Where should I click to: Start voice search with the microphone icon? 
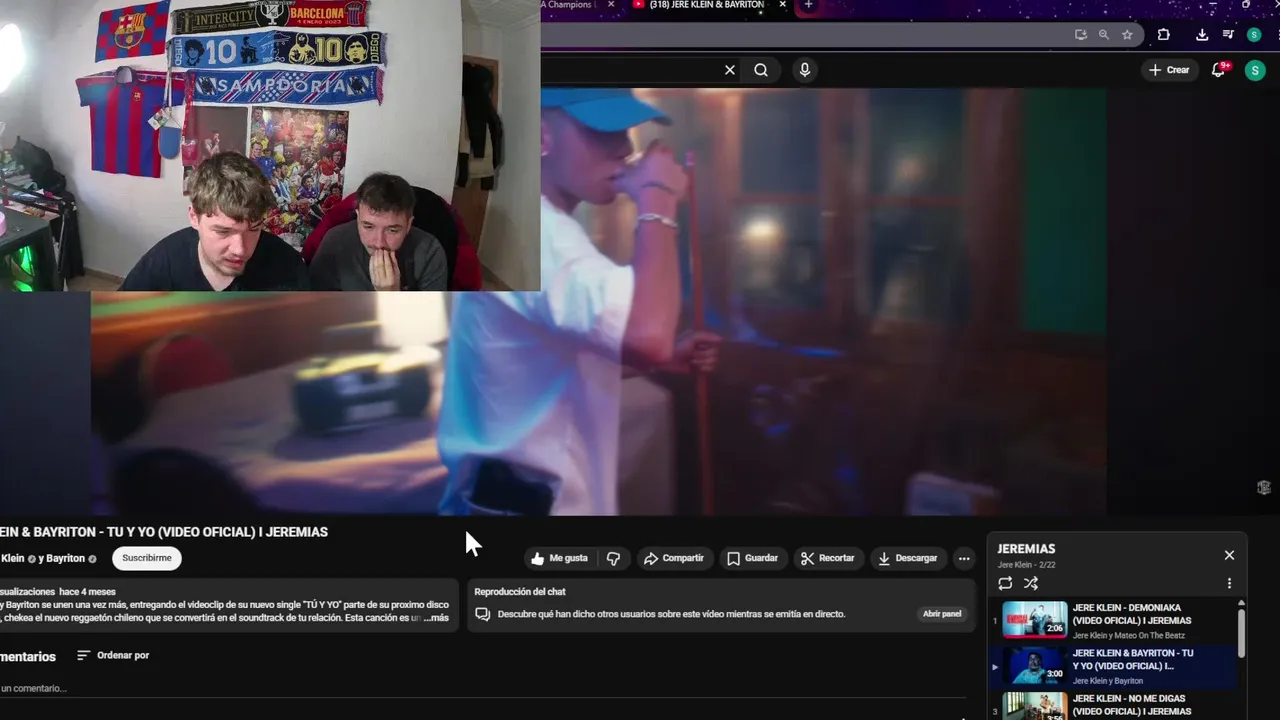[x=804, y=70]
